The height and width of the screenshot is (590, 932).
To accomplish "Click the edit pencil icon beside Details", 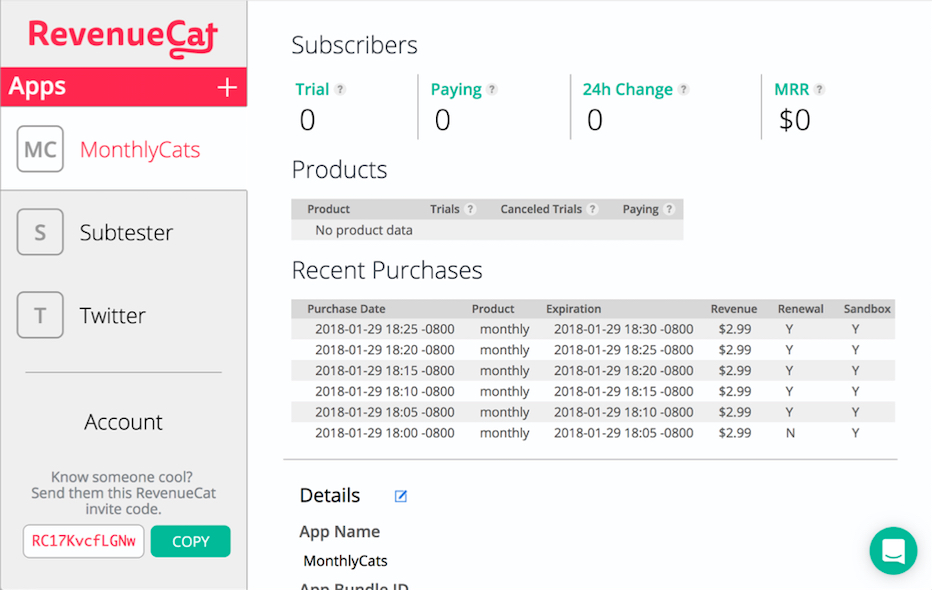I will (401, 496).
